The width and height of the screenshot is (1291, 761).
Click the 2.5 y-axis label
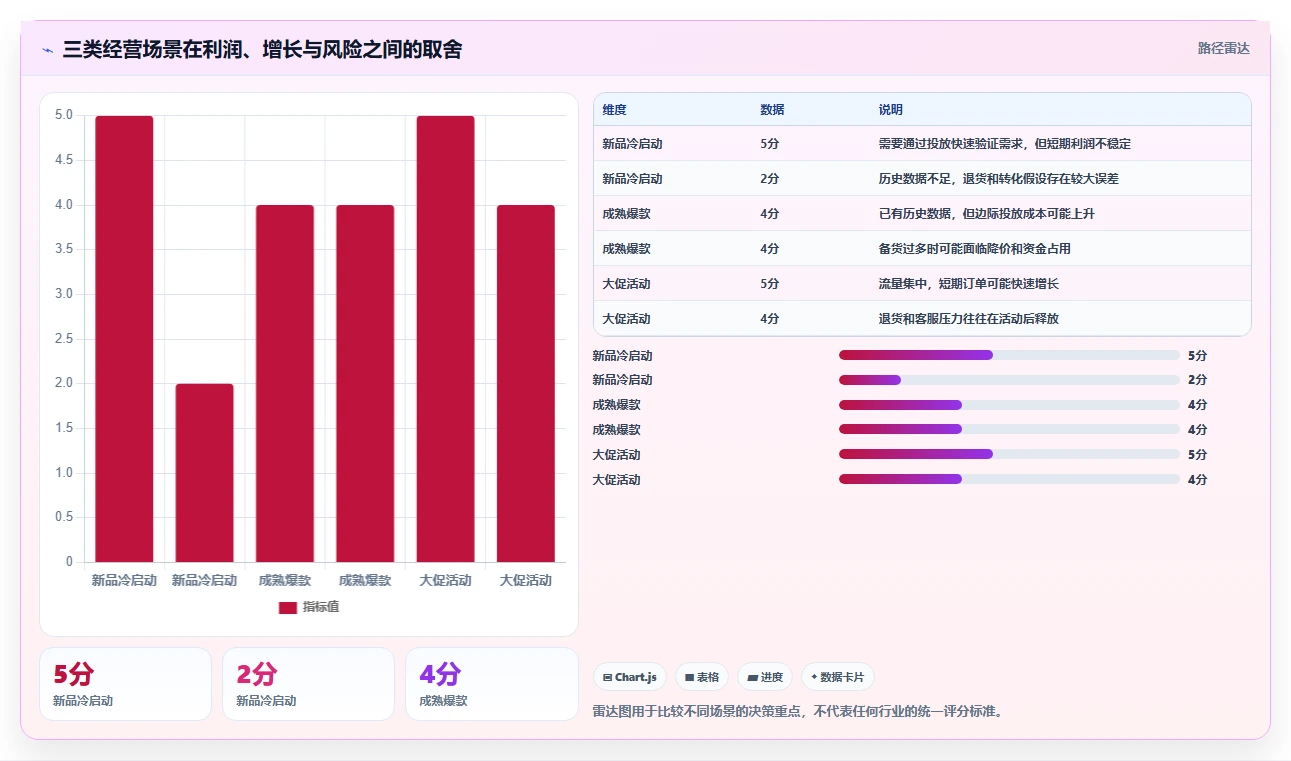pos(64,339)
